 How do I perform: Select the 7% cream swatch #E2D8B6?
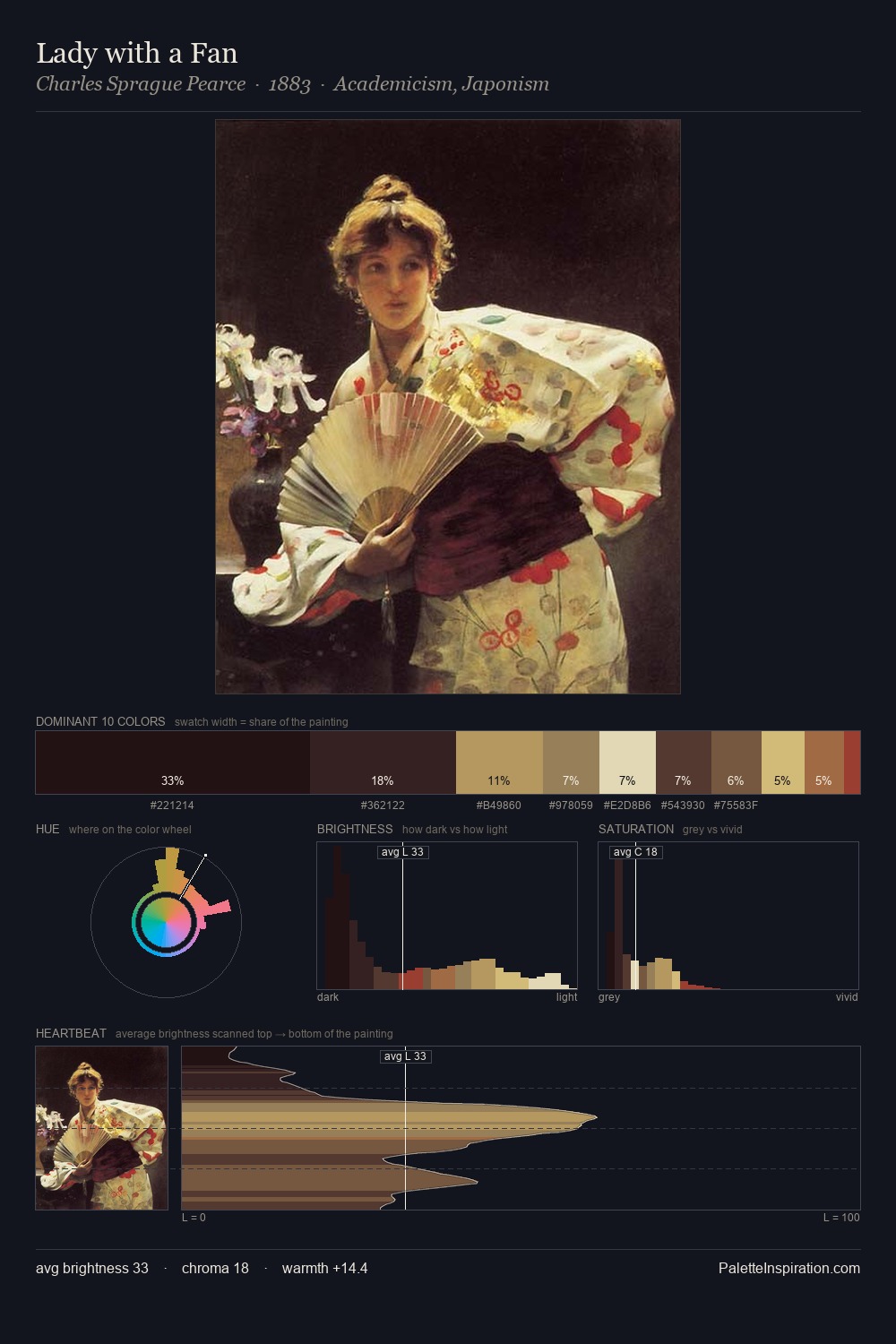point(627,762)
